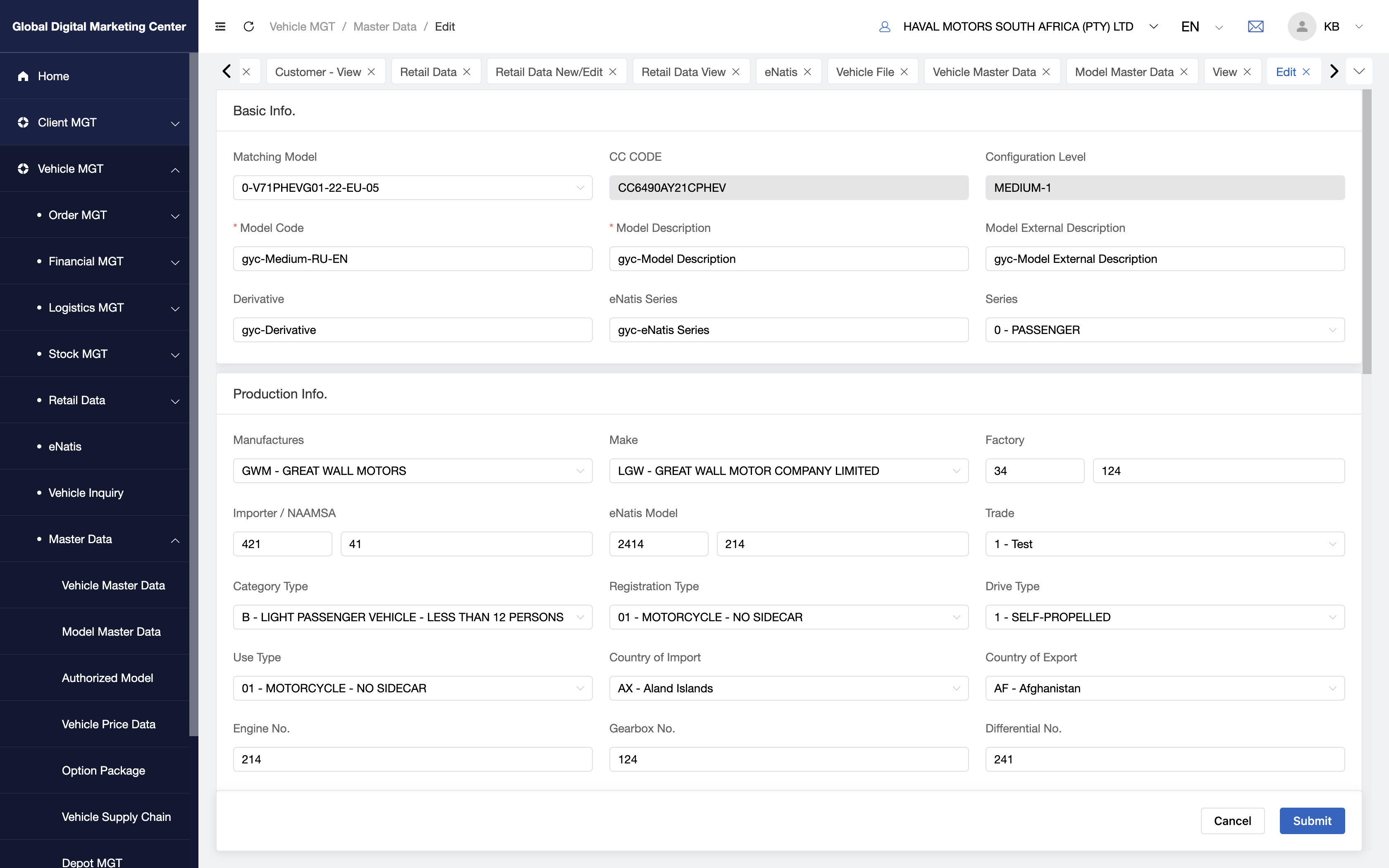Toggle the sidebar collapse hamburger icon
1389x868 pixels.
[x=220, y=26]
